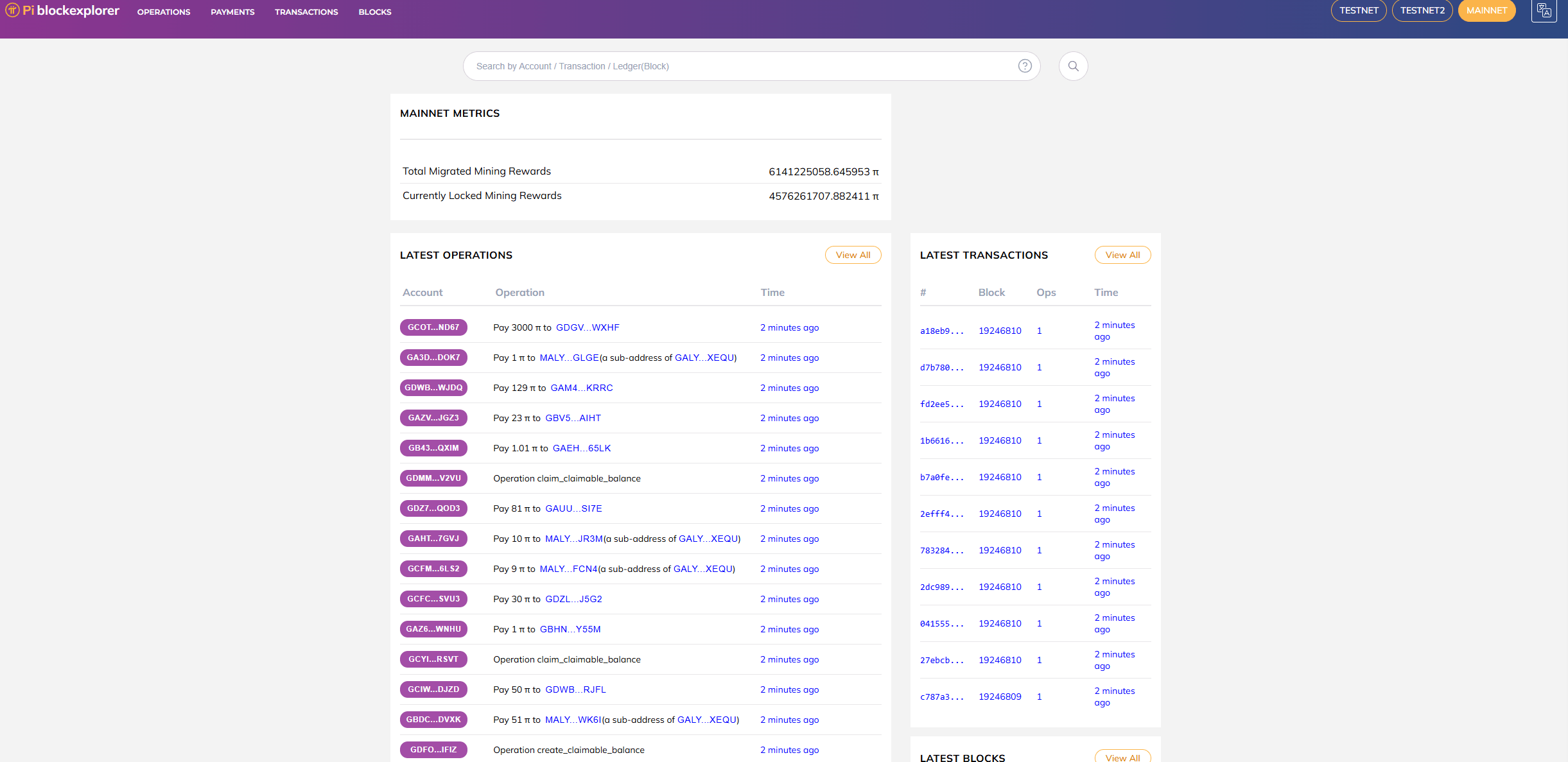
Task: Open account GAZ6...WNHU
Action: click(433, 629)
